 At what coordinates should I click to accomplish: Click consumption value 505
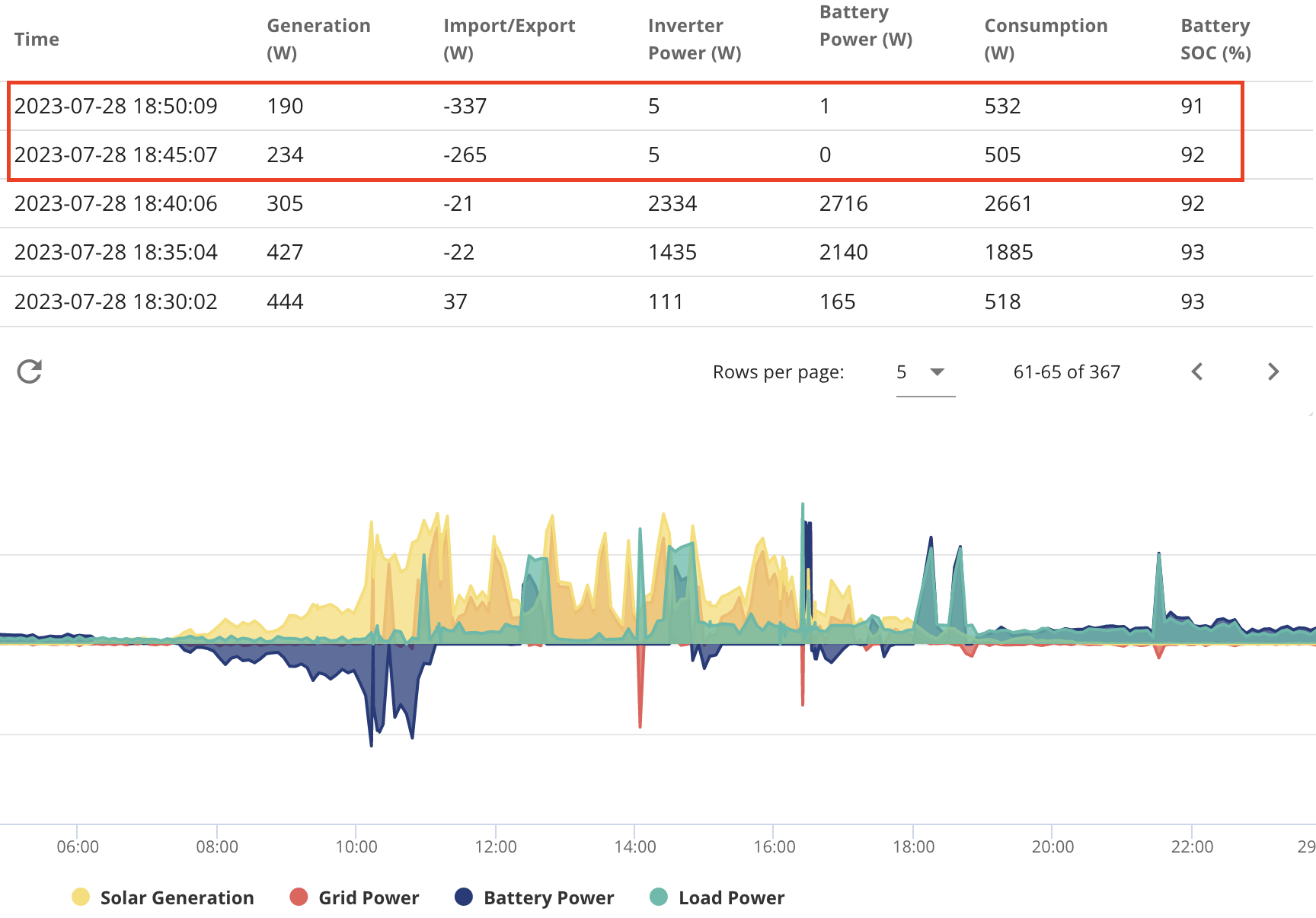pyautogui.click(x=1002, y=155)
